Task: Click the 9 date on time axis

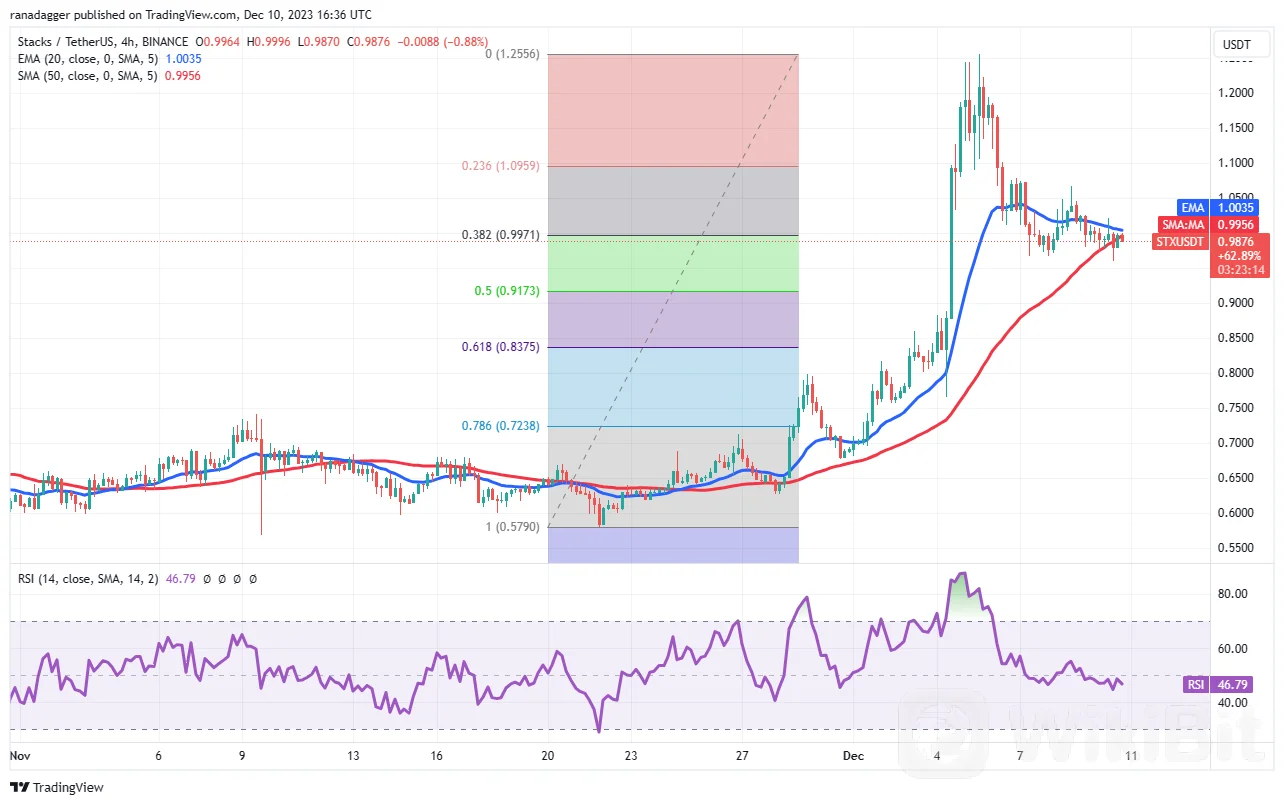Action: pyautogui.click(x=242, y=757)
